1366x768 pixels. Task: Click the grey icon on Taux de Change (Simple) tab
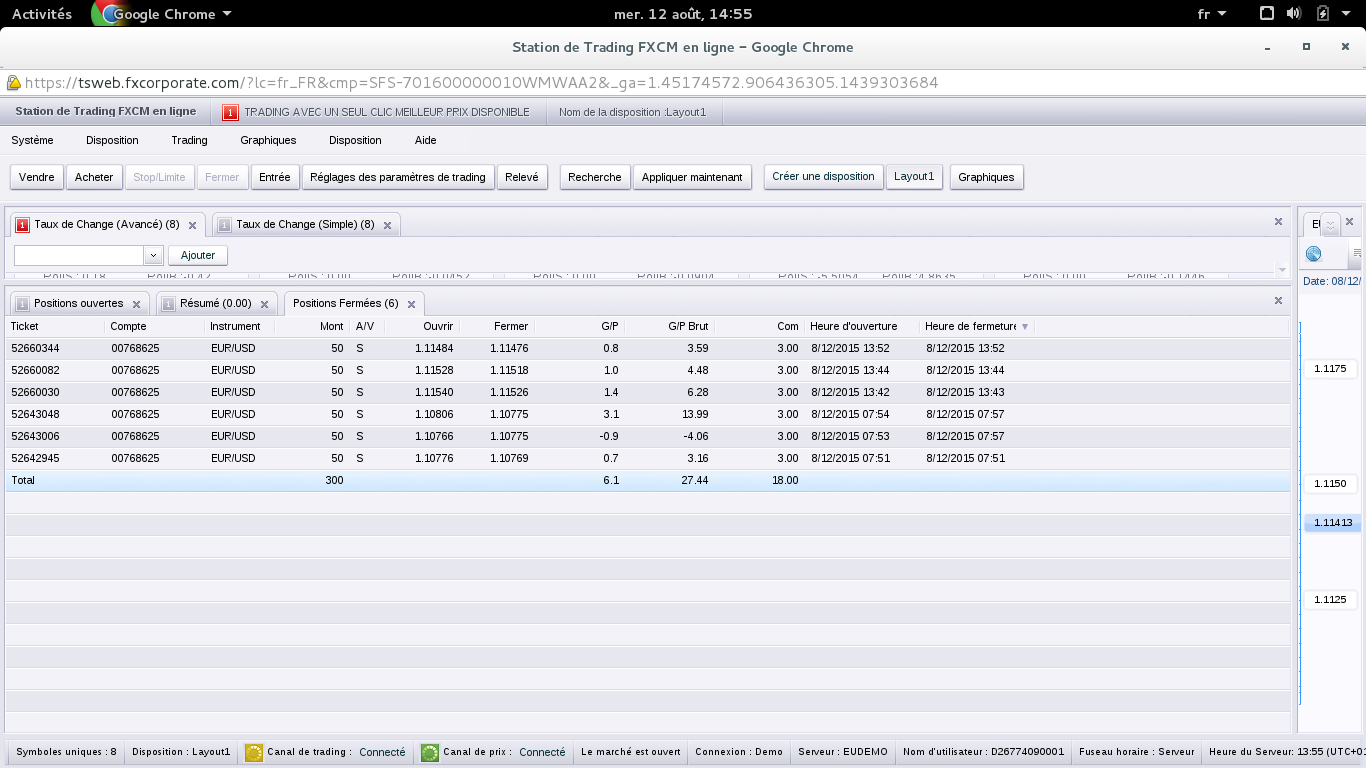pos(224,225)
